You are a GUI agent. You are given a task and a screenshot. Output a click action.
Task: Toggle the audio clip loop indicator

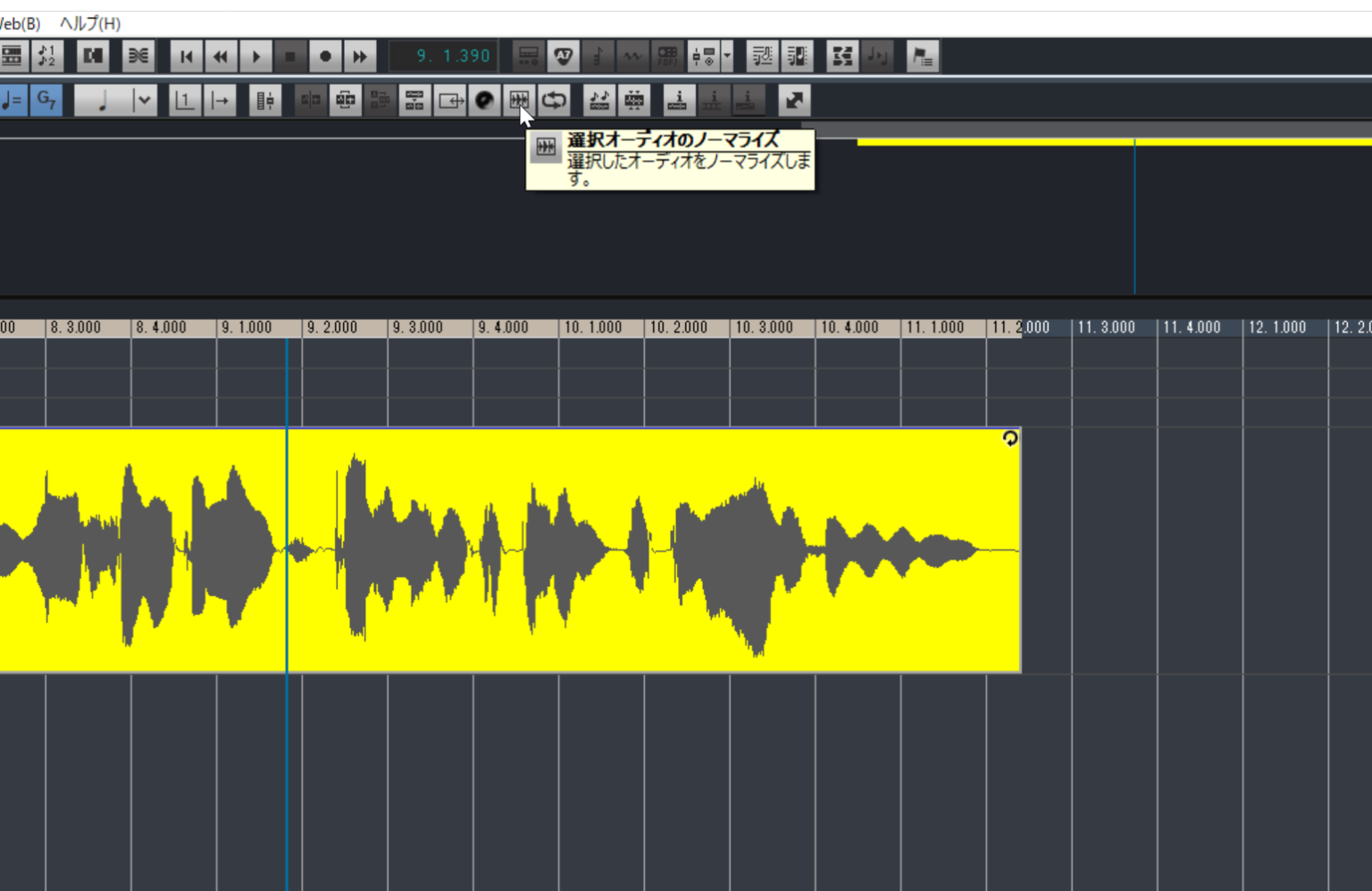click(x=1009, y=438)
